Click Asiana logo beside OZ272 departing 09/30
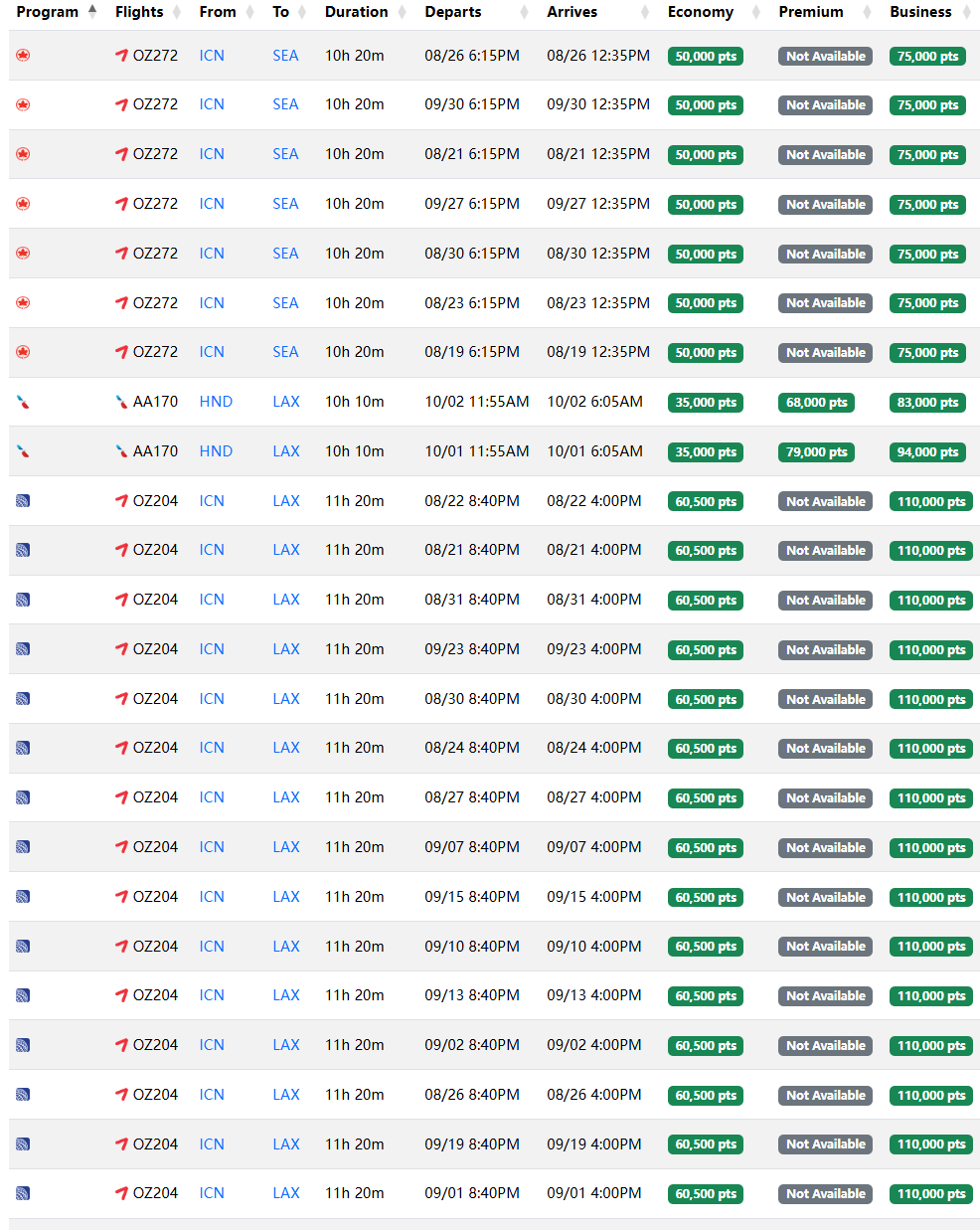Screen dimensions: 980x1230 tap(121, 104)
